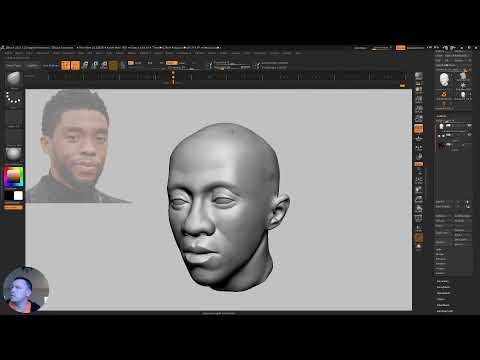
Task: Select the Scale transform icon in top shelf
Action: tap(95, 65)
